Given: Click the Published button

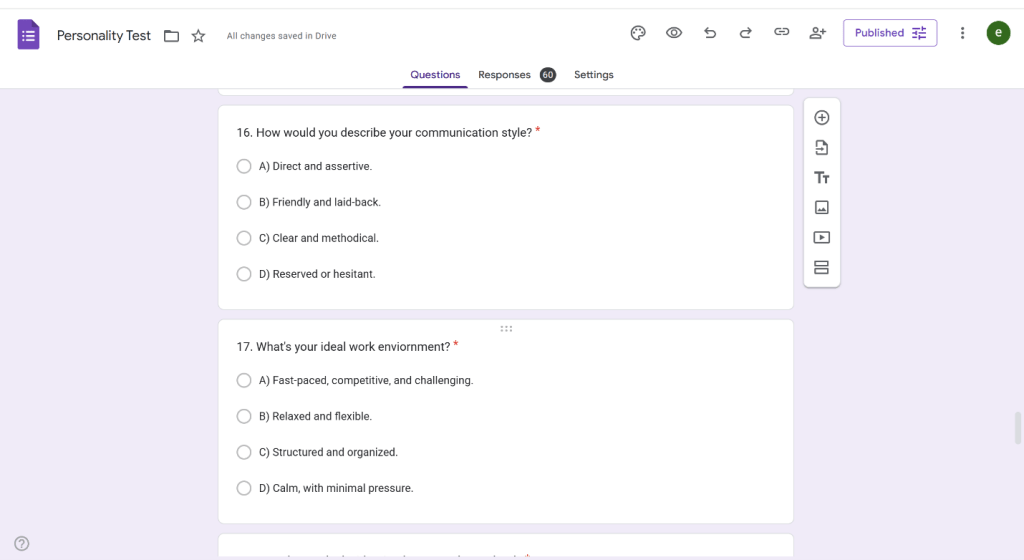Looking at the screenshot, I should [x=889, y=33].
